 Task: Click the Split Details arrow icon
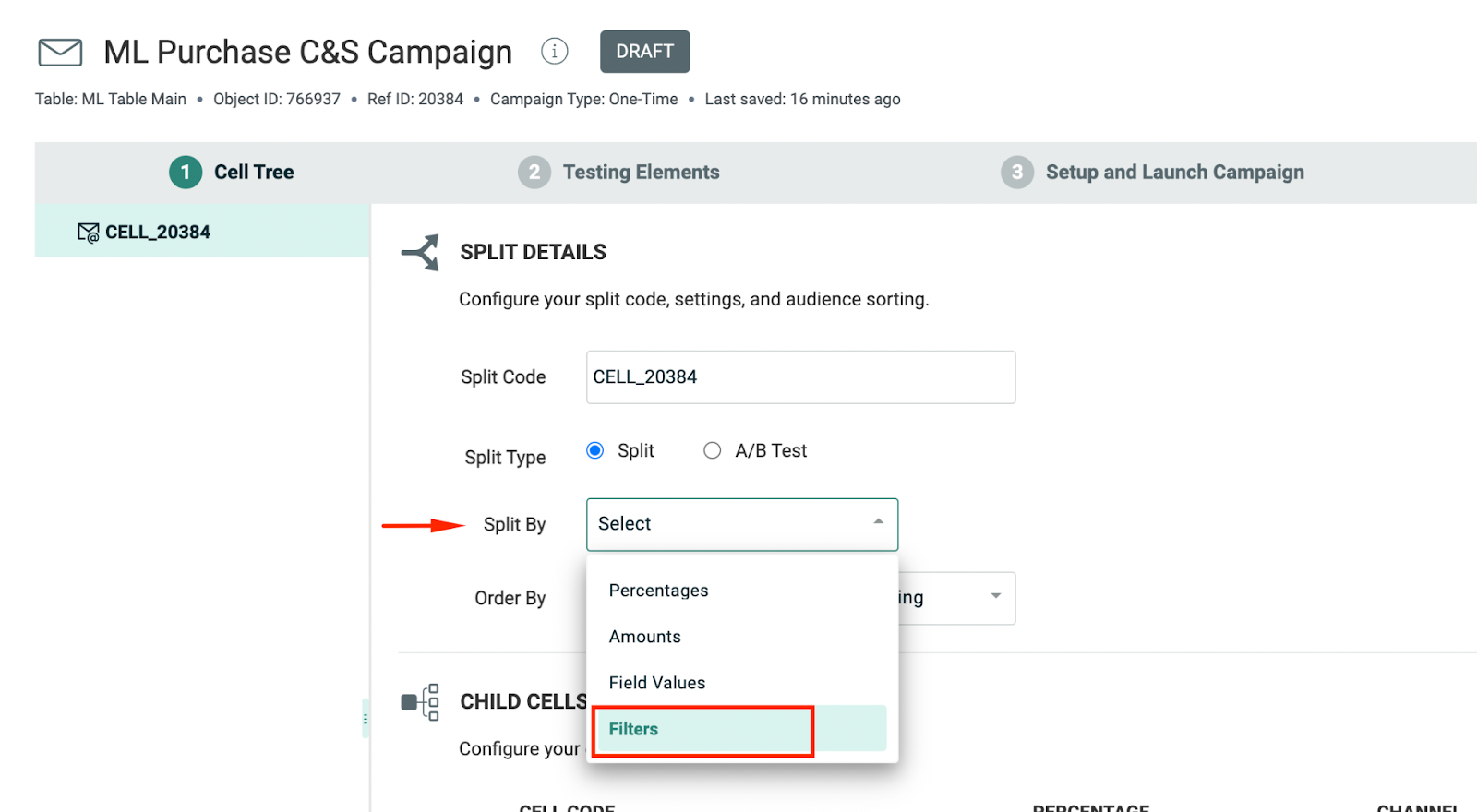pyautogui.click(x=421, y=252)
